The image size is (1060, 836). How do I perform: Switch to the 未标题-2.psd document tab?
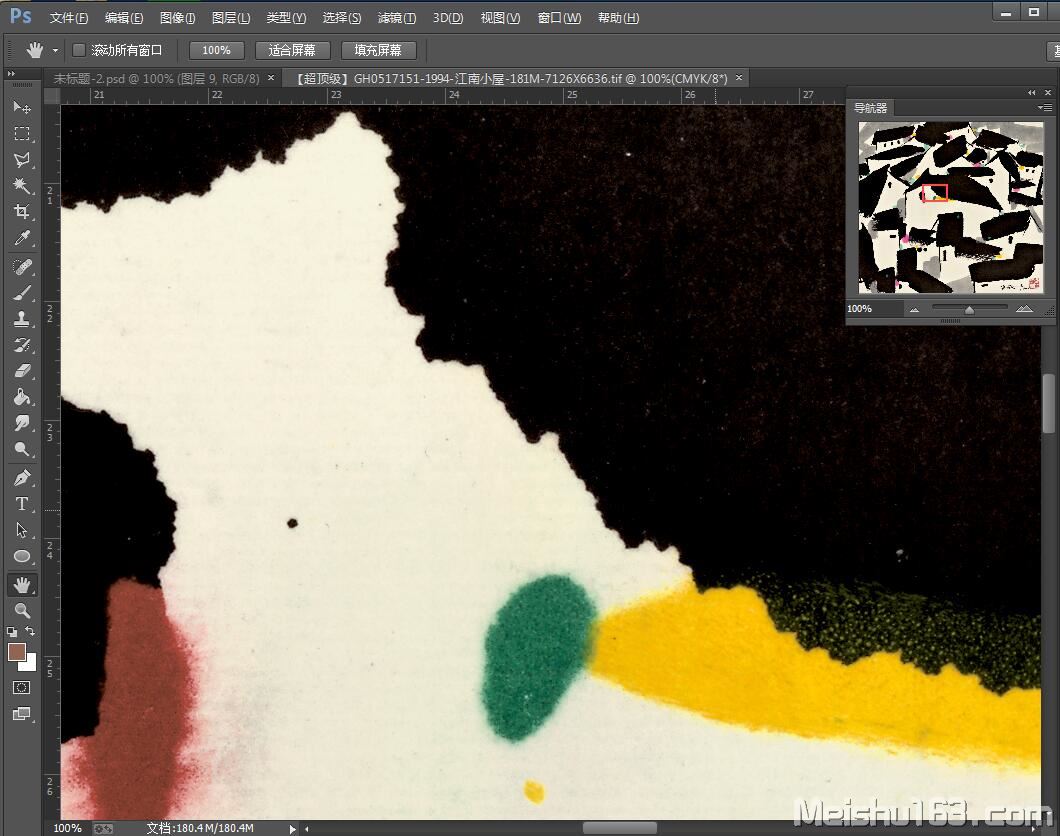(x=156, y=79)
